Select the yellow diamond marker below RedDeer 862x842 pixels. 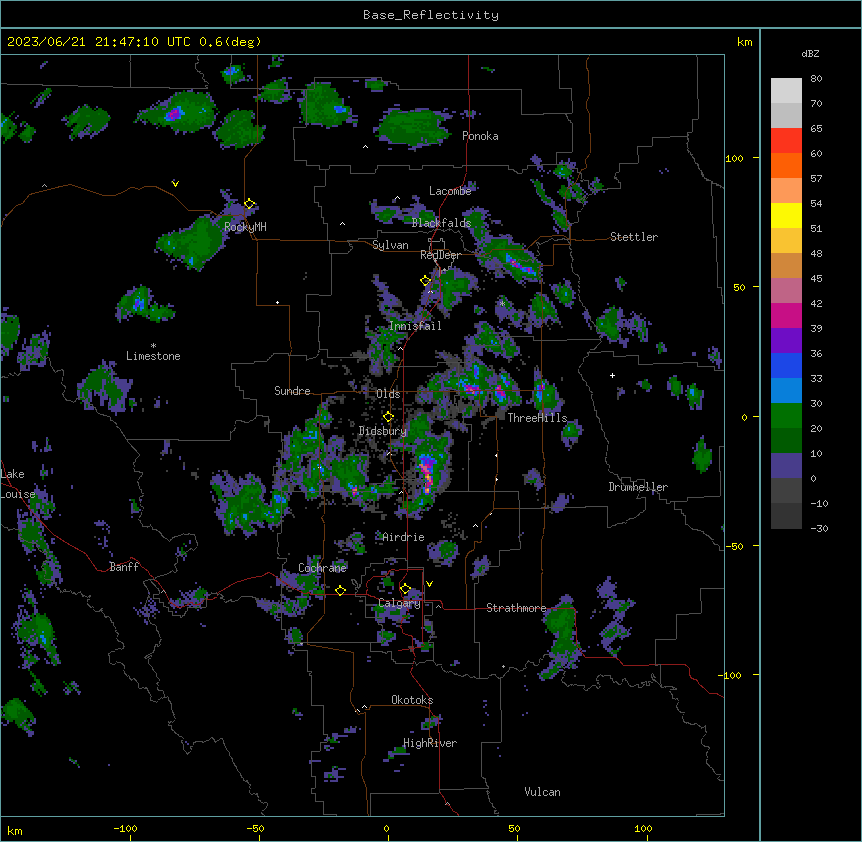tap(425, 281)
